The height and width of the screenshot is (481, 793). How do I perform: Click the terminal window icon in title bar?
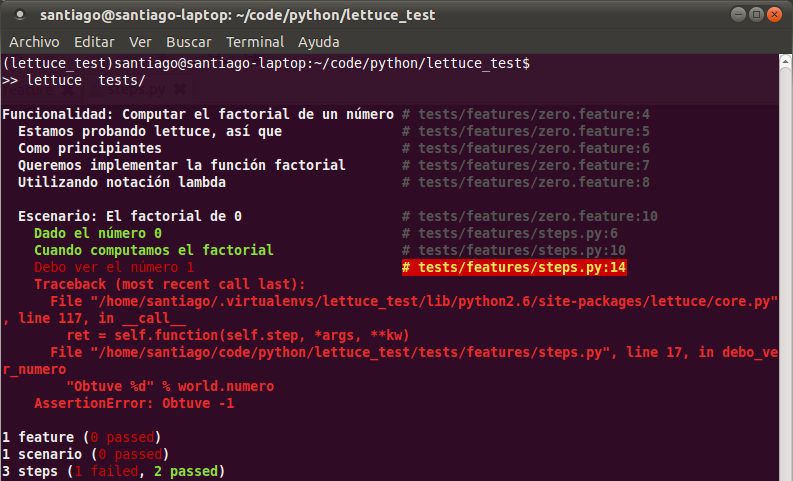tap(19, 16)
